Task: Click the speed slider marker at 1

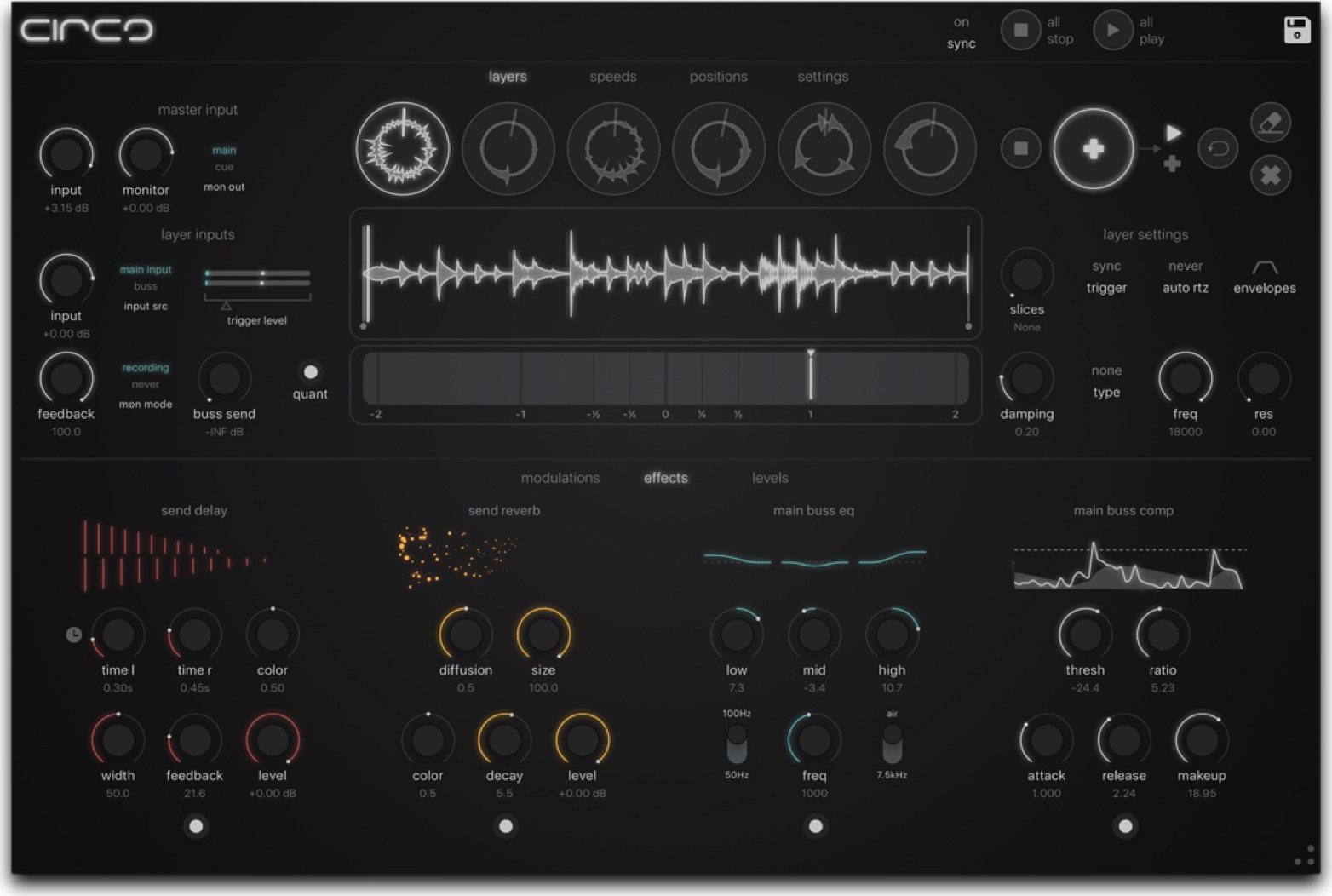Action: click(x=811, y=375)
